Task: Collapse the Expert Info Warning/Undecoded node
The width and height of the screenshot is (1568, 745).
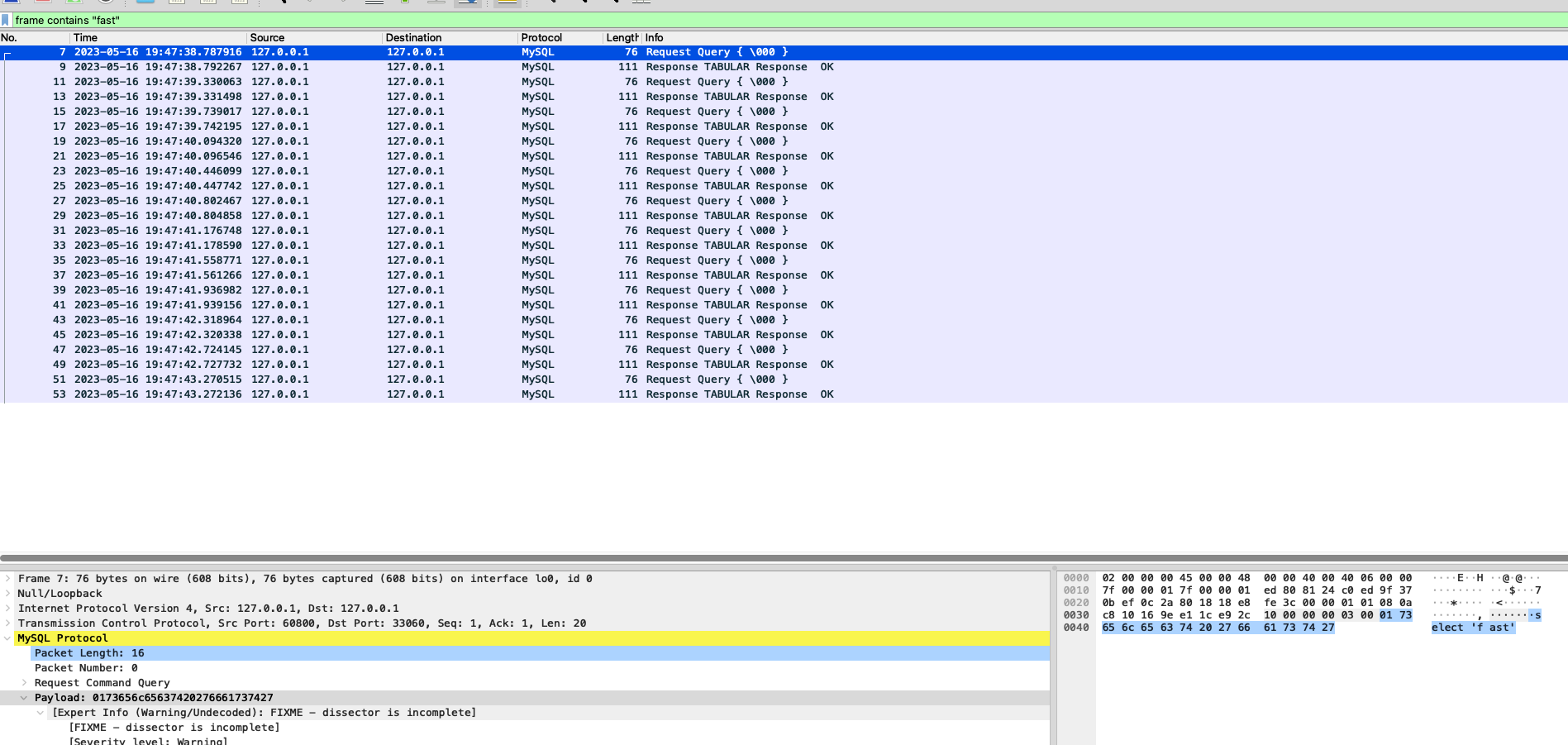Action: [x=41, y=713]
